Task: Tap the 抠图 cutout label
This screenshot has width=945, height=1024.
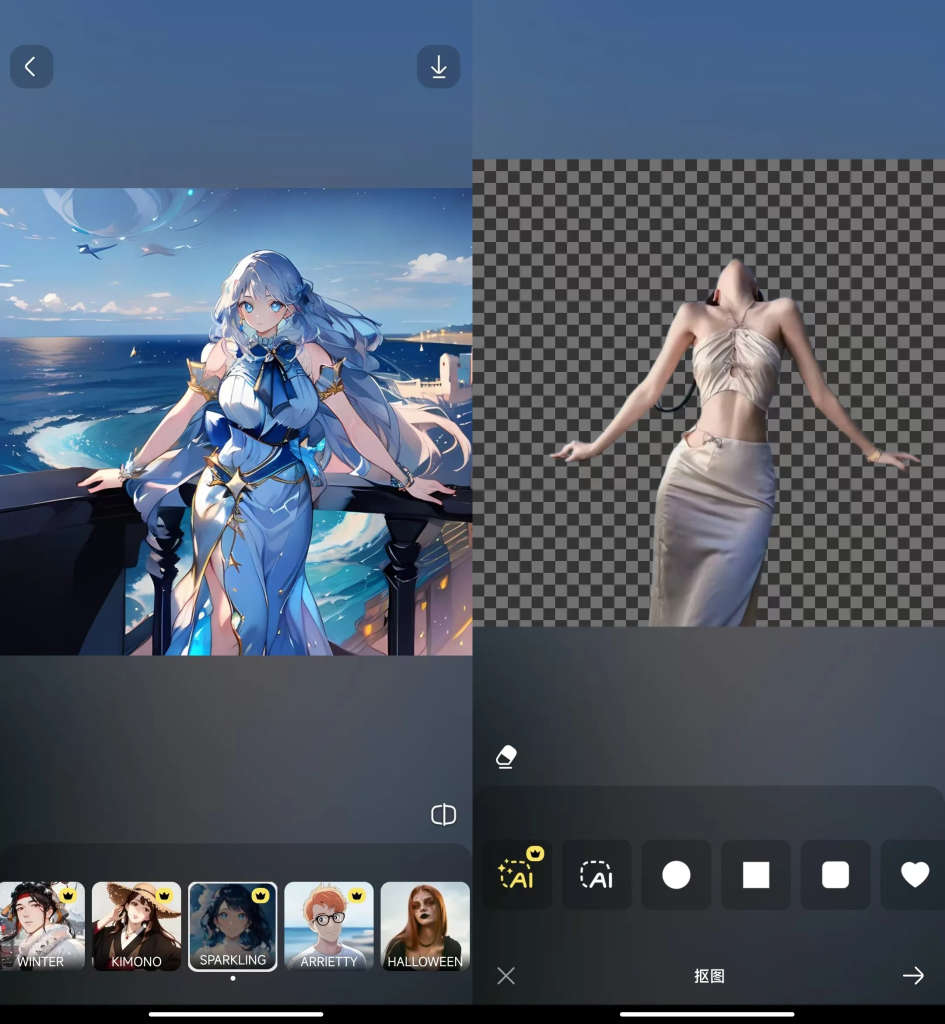Action: [x=709, y=976]
